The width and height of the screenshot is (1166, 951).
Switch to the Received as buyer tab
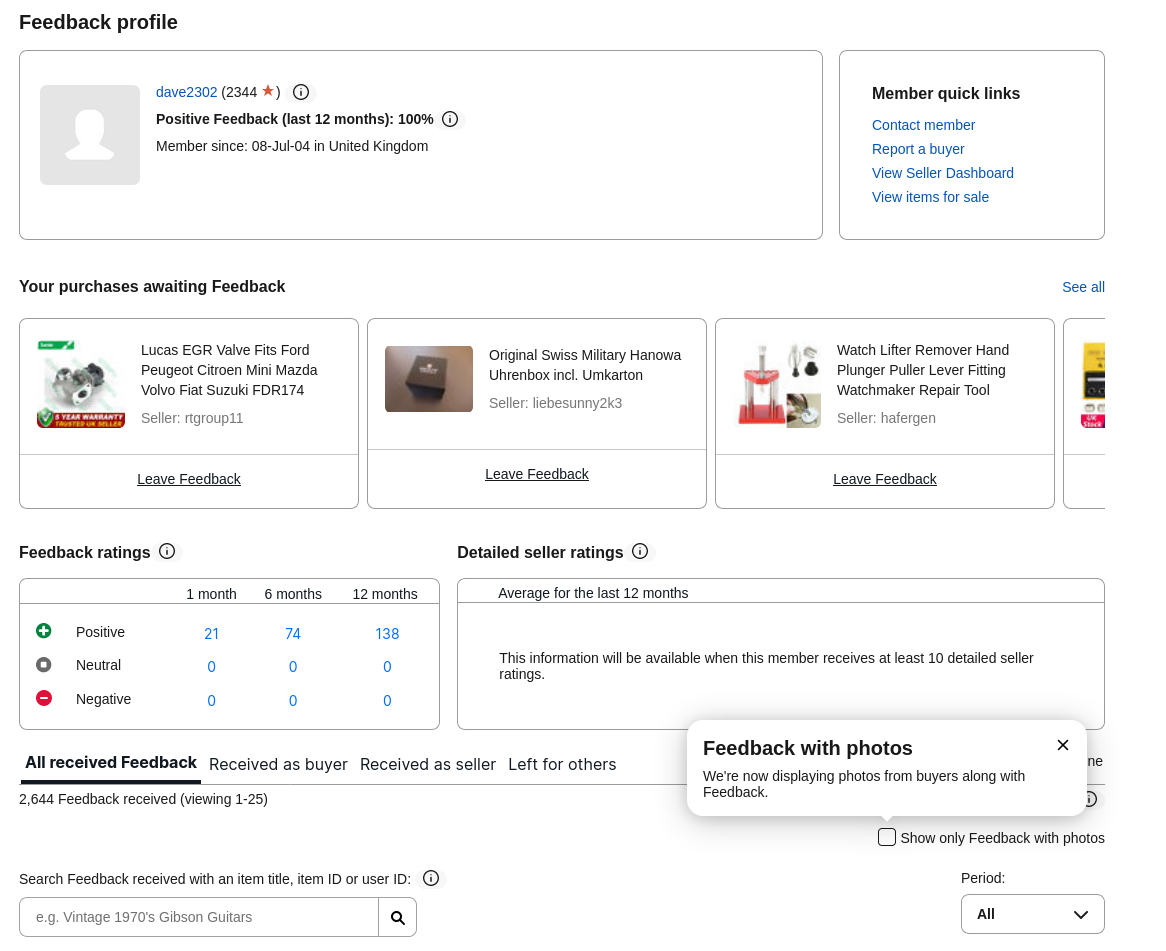pyautogui.click(x=278, y=764)
